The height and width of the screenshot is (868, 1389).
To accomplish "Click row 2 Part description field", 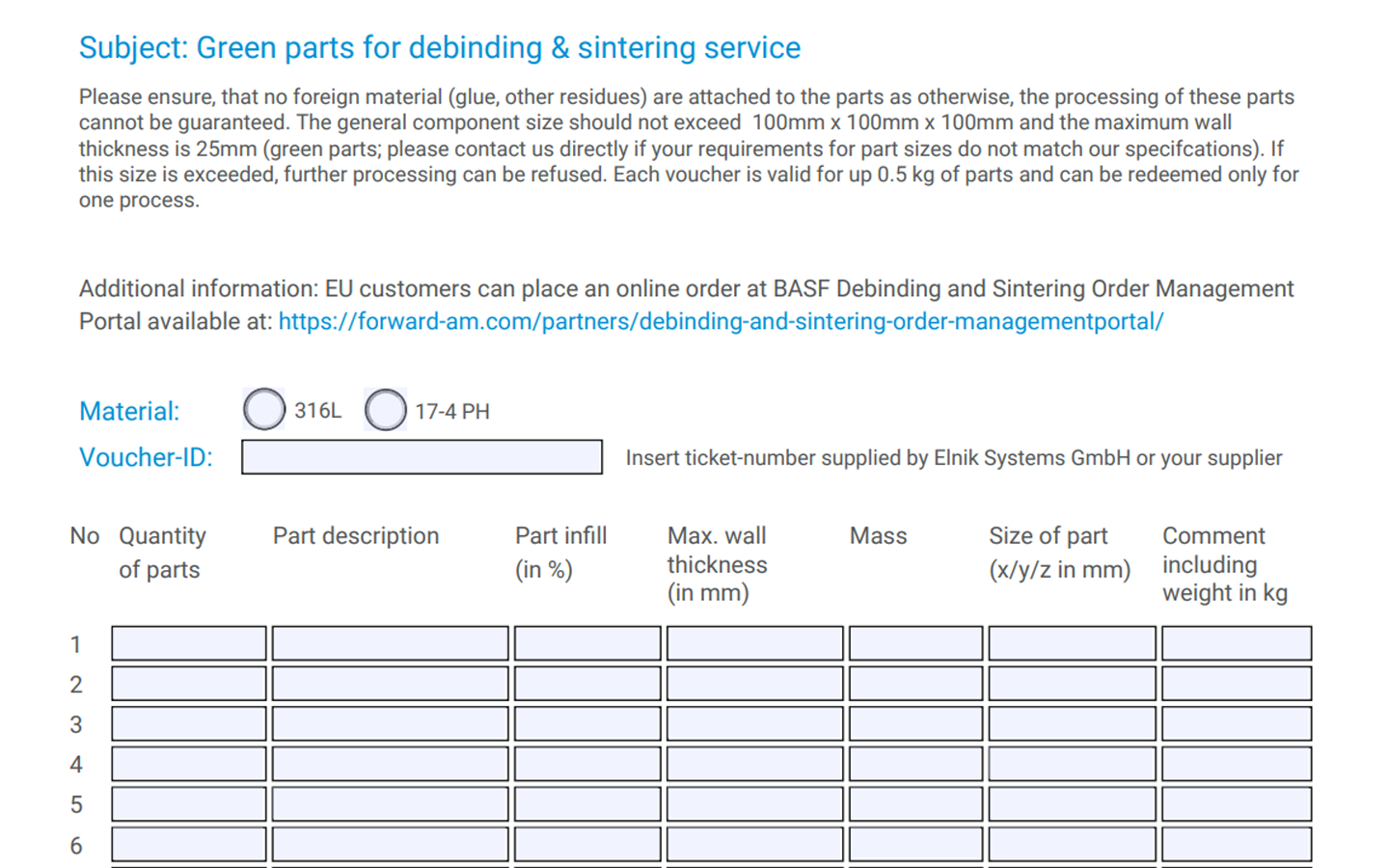I will pyautogui.click(x=390, y=684).
